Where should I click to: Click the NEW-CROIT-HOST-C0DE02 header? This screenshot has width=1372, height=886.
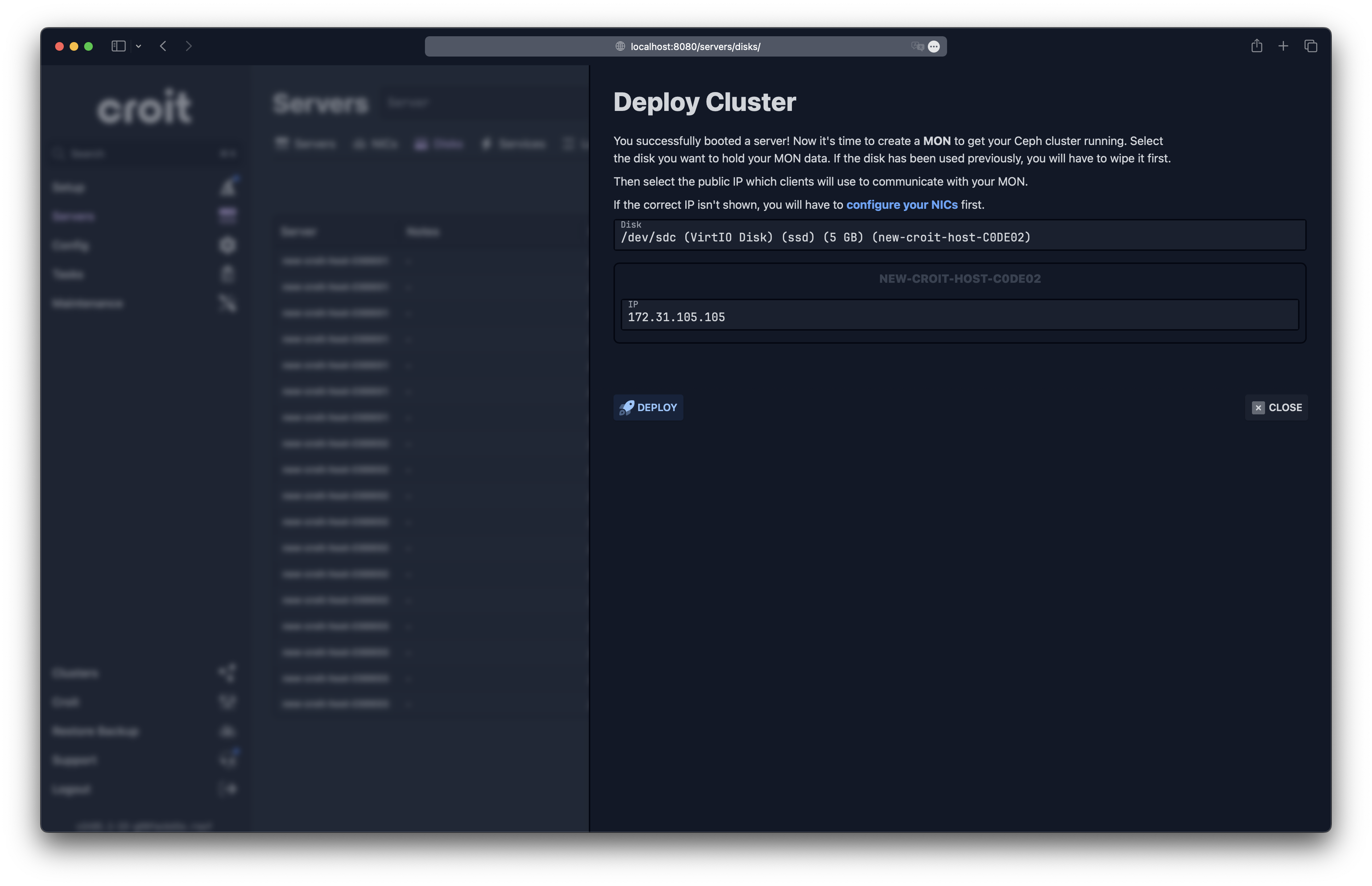(x=959, y=279)
